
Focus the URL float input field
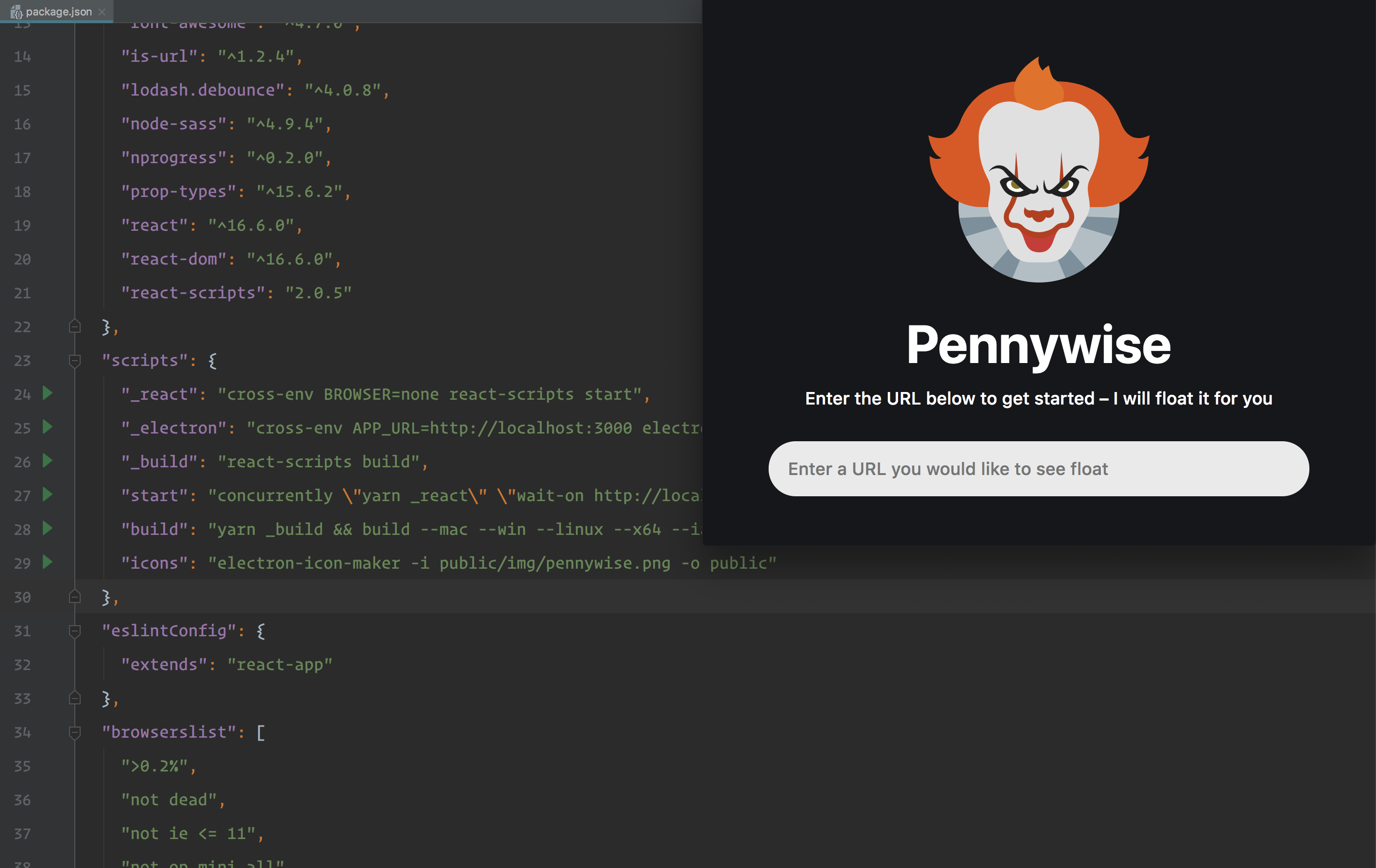point(1039,469)
